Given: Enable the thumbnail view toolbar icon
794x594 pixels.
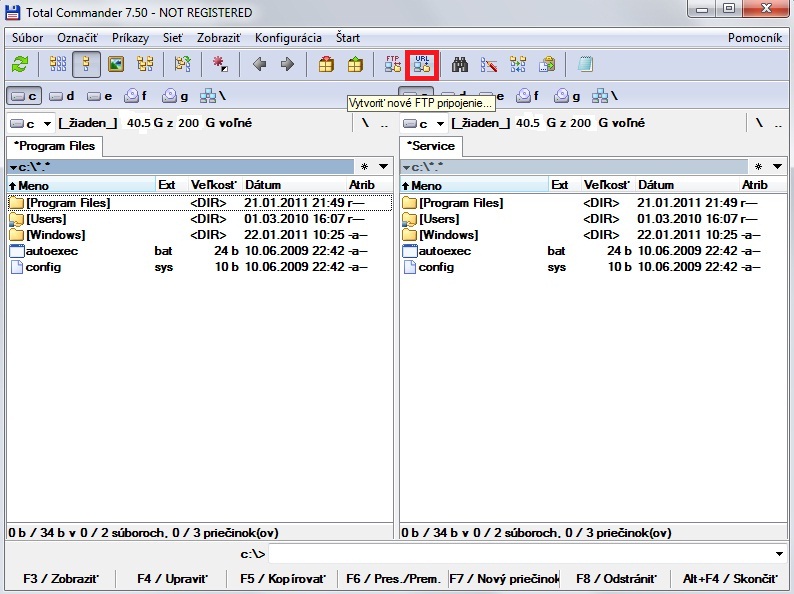Looking at the screenshot, I should click(115, 64).
